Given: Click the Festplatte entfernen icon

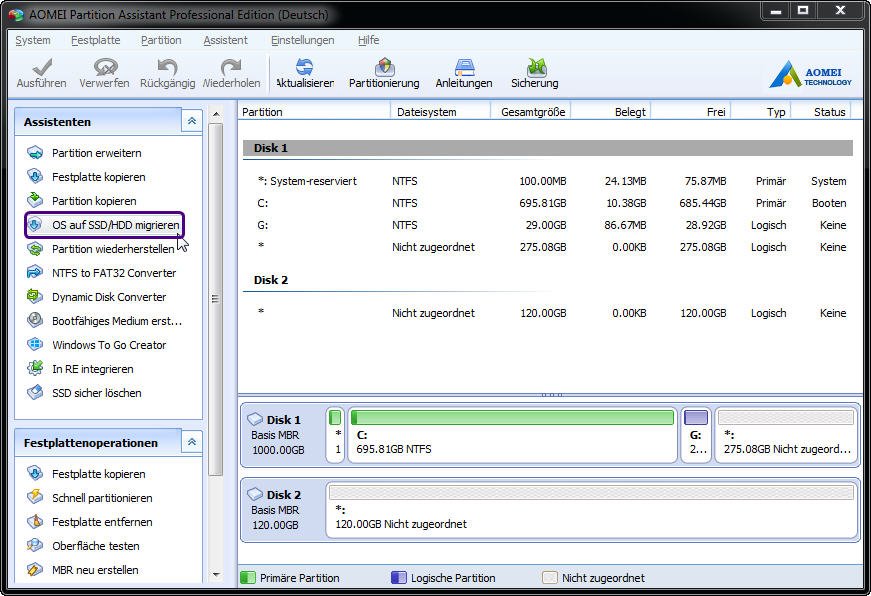Looking at the screenshot, I should 35,522.
